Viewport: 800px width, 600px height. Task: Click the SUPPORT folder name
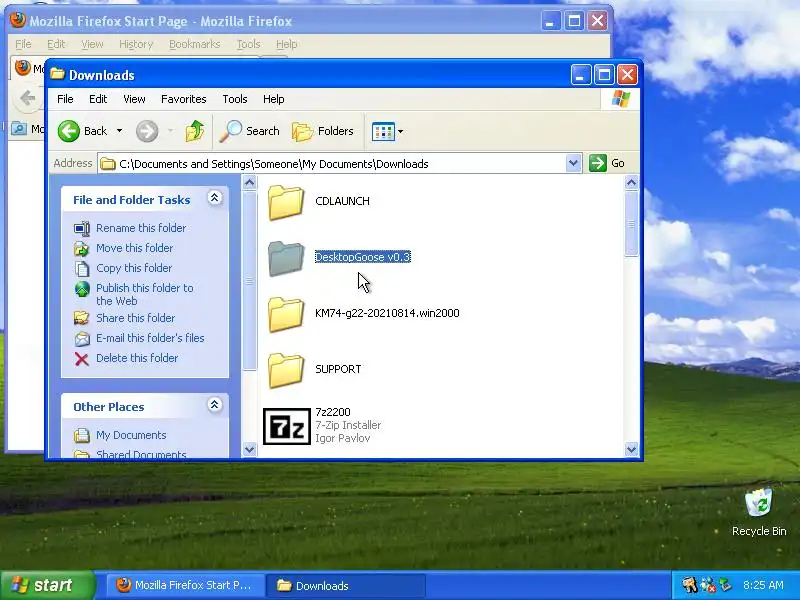click(x=338, y=369)
